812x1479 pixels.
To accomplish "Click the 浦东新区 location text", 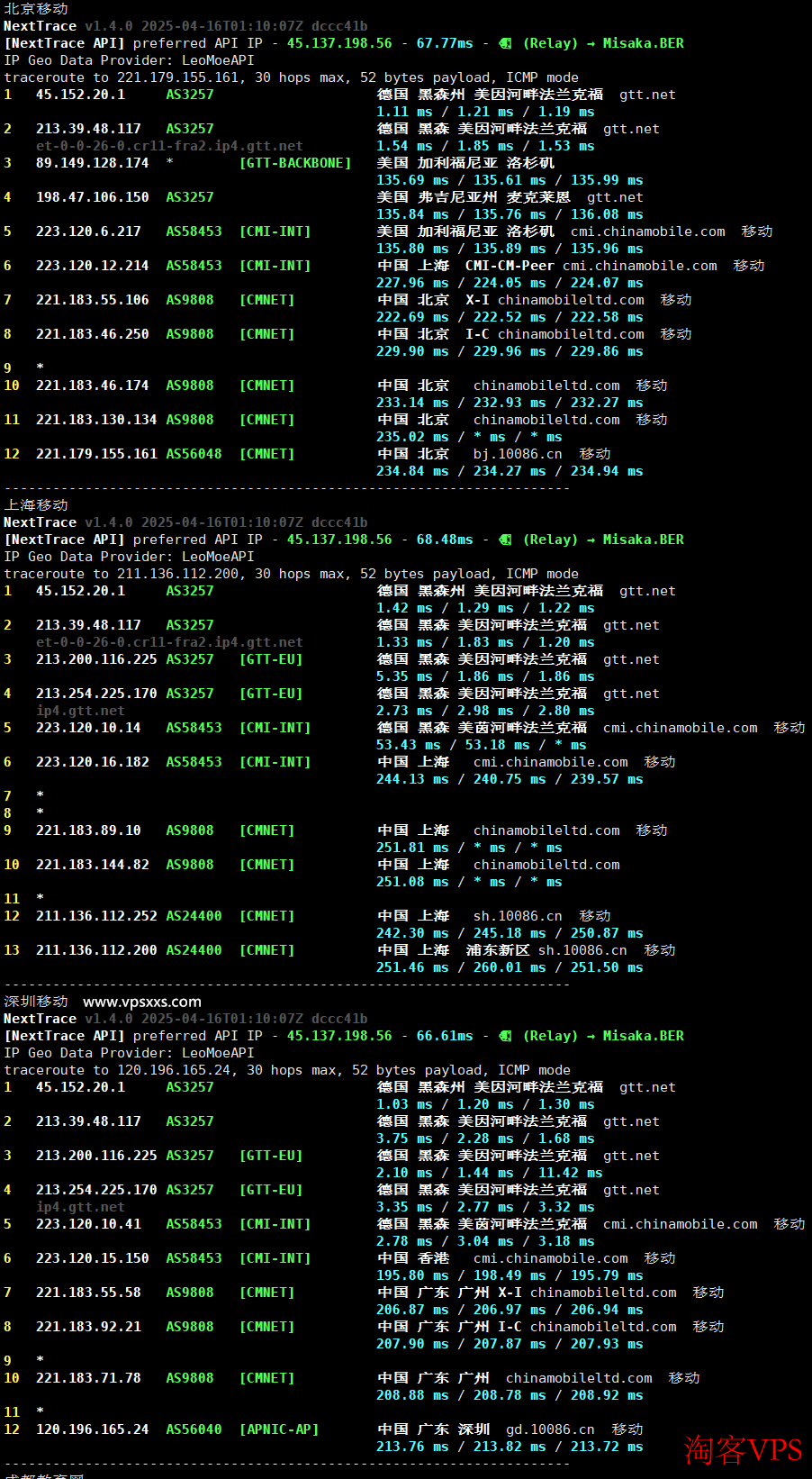I will pyautogui.click(x=498, y=950).
